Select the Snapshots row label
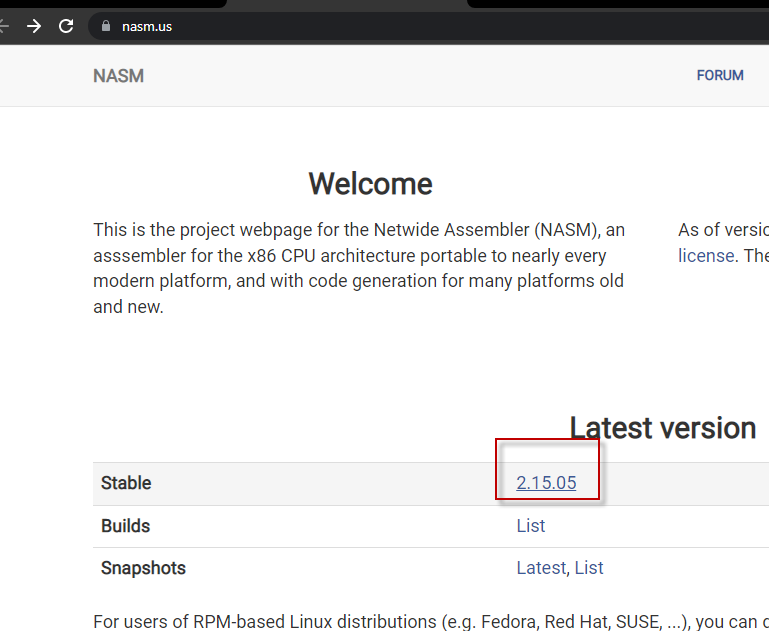Viewport: 769px width, 631px height. (x=143, y=568)
